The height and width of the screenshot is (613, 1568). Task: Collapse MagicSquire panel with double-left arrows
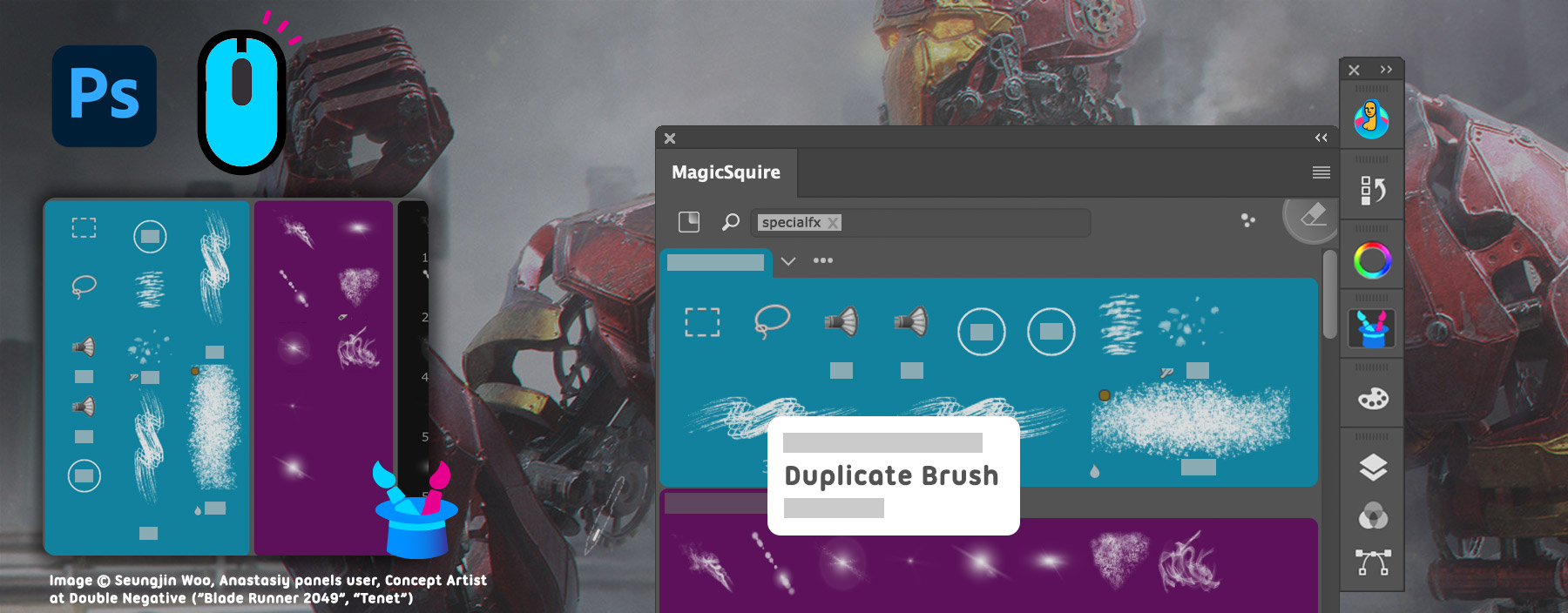tap(1321, 138)
